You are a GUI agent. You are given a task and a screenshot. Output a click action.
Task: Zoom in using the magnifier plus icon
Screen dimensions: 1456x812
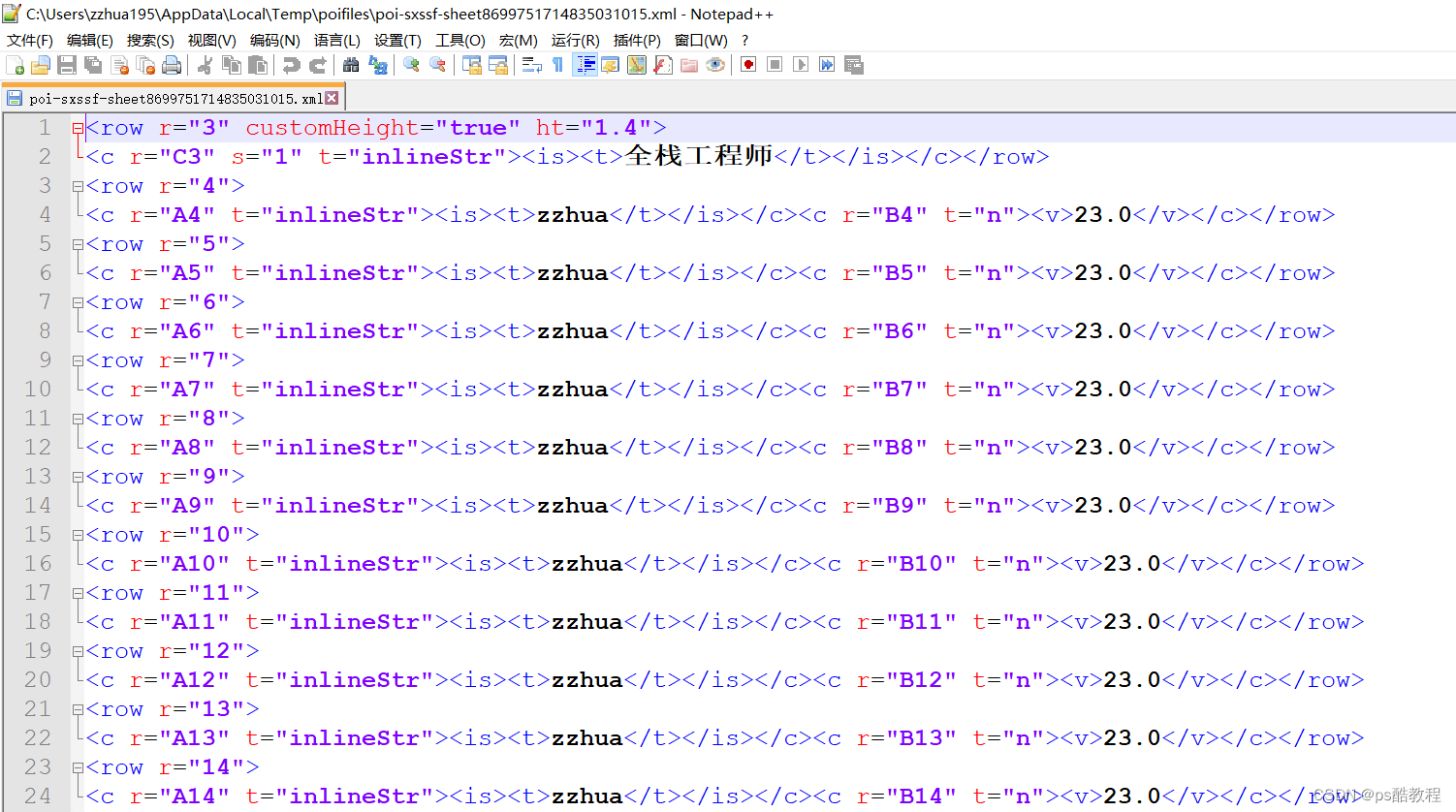pos(412,65)
